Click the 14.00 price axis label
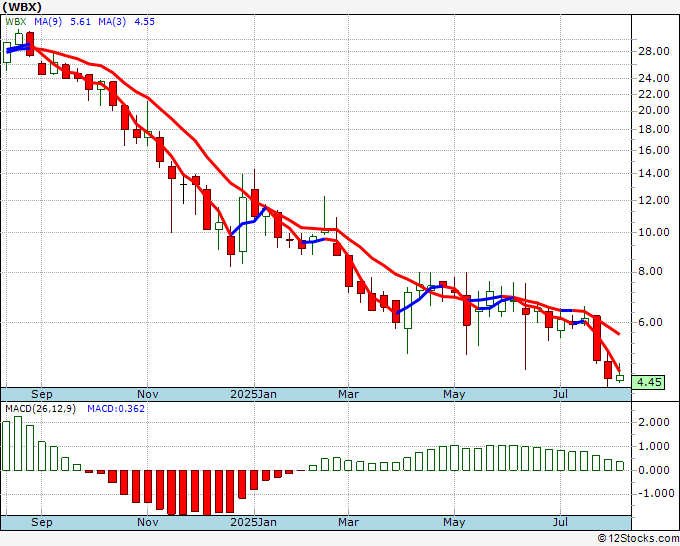The image size is (680, 546). pos(654,173)
